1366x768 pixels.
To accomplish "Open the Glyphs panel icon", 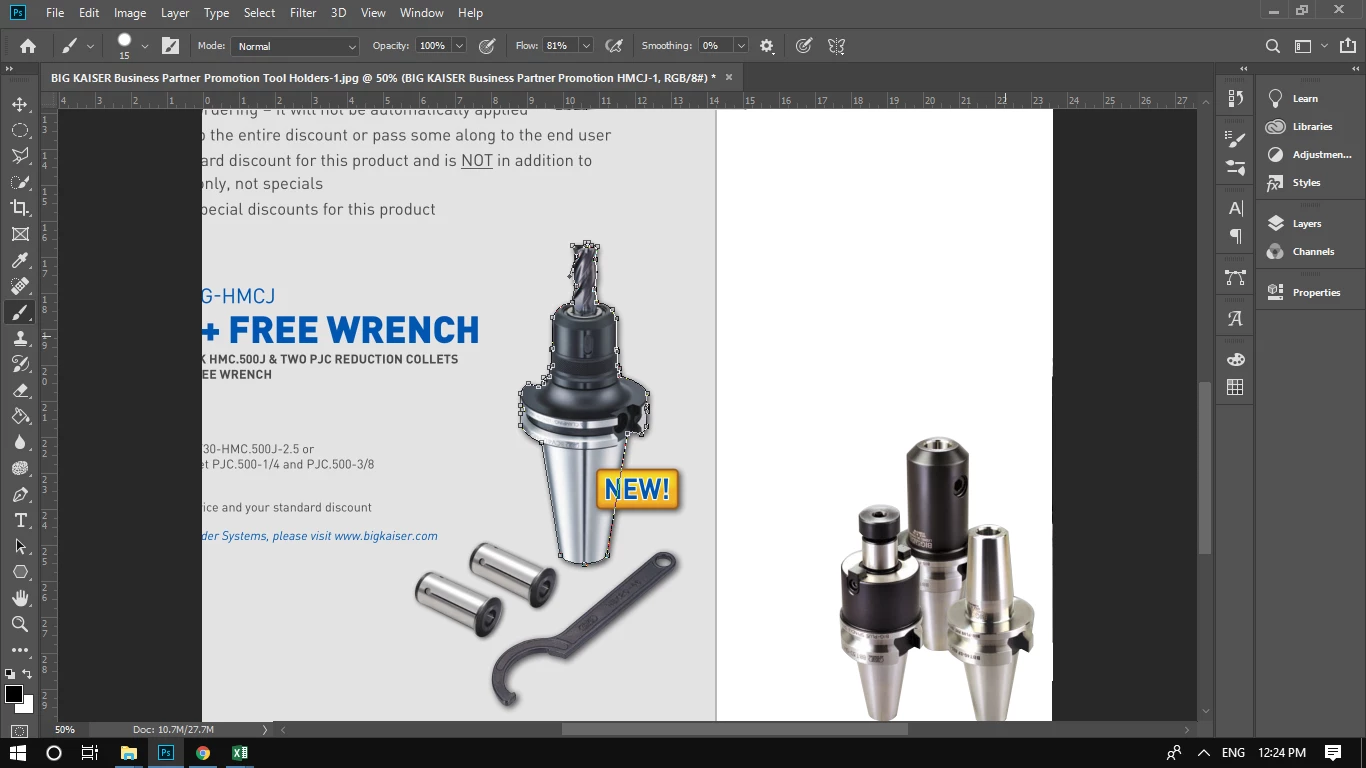I will pos(1236,319).
